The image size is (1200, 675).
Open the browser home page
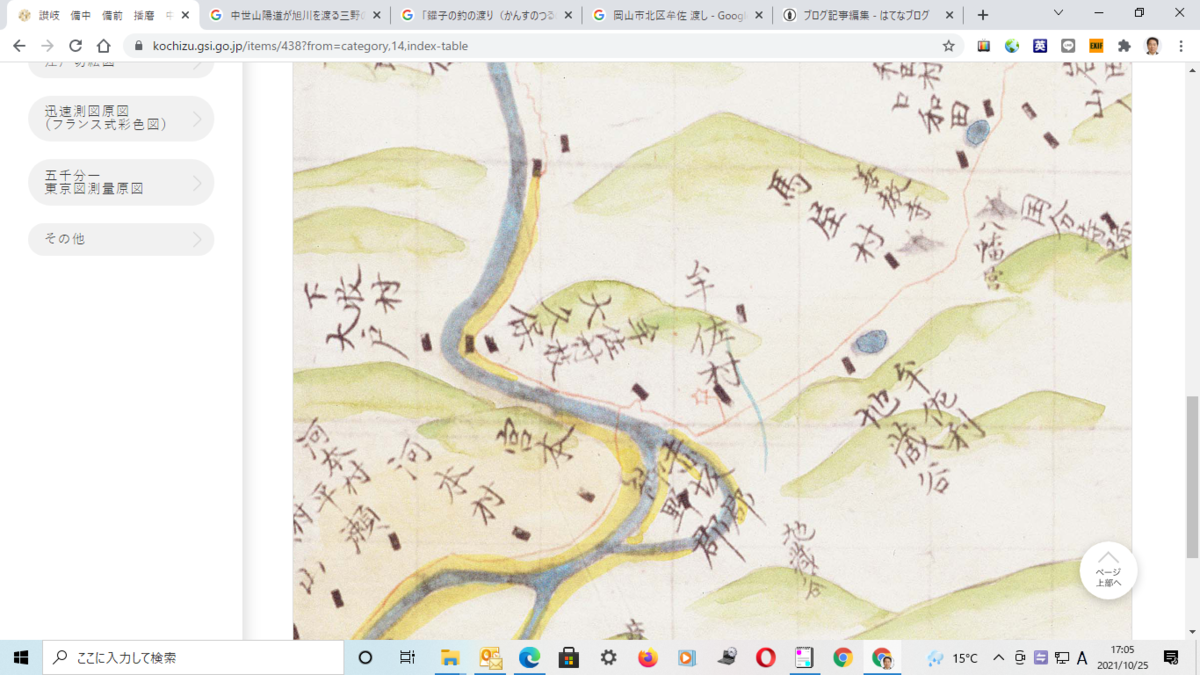point(103,46)
